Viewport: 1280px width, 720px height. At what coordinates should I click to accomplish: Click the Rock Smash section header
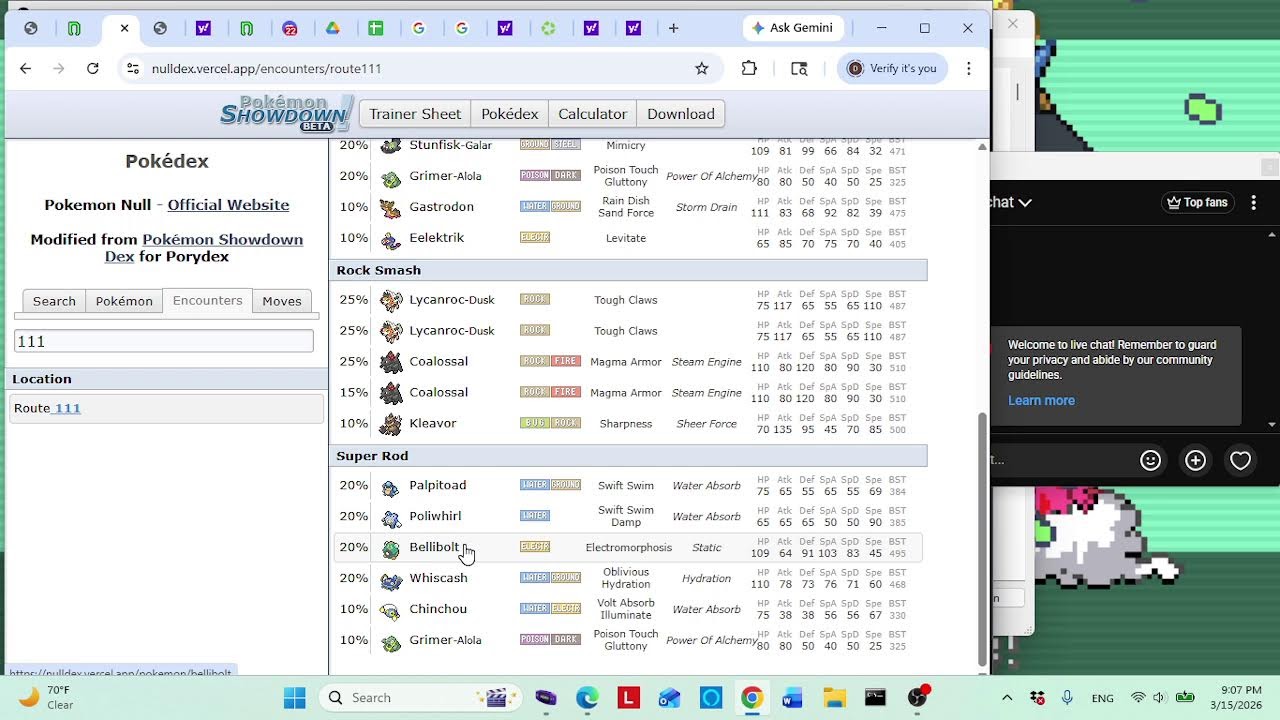tap(628, 270)
